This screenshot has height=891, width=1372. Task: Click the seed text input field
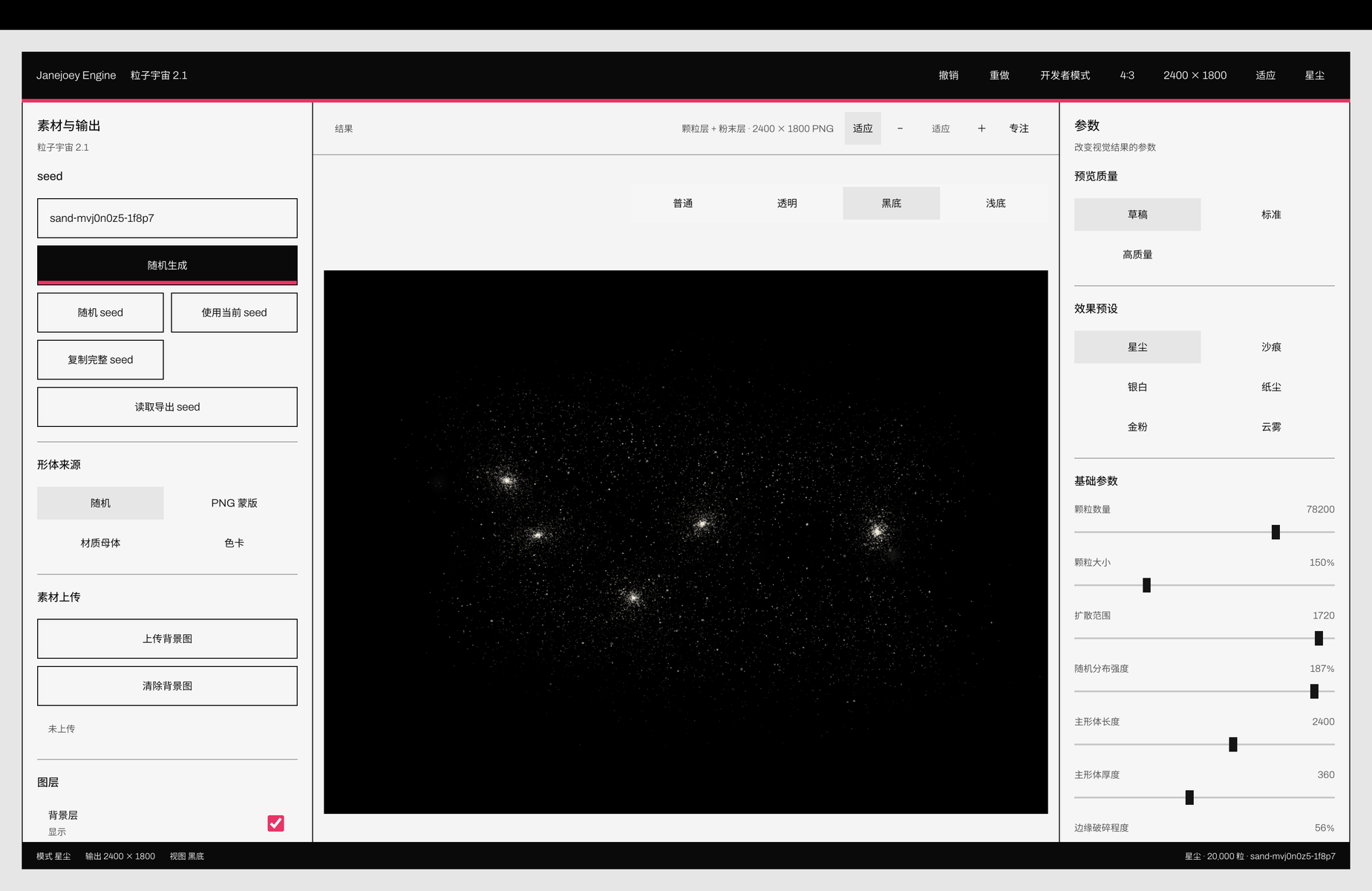pyautogui.click(x=167, y=218)
